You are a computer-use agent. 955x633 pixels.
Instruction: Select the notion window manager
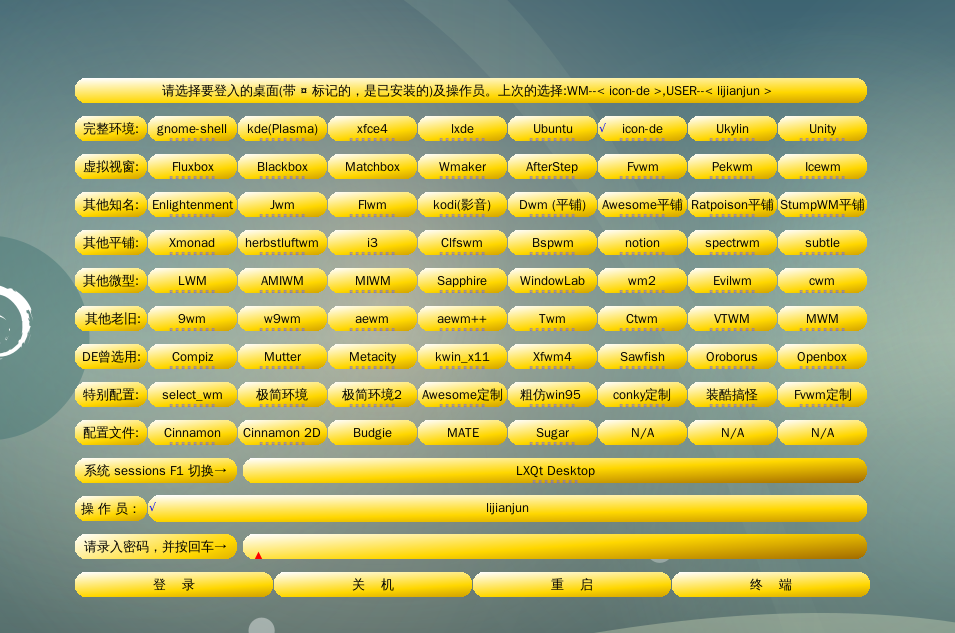642,242
